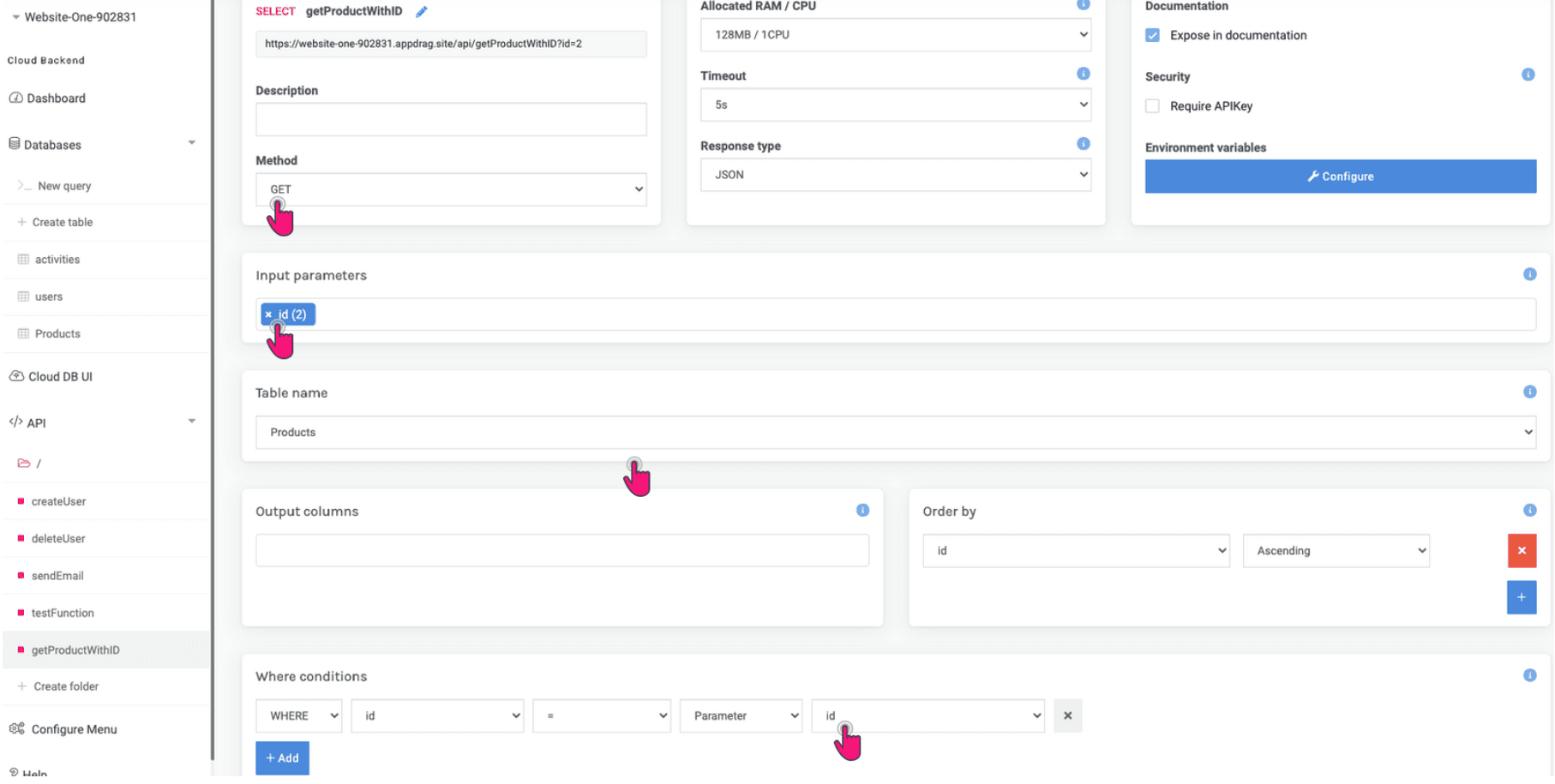Open the users table in the sidebar
Viewport: 1555px width, 784px height.
(x=48, y=296)
